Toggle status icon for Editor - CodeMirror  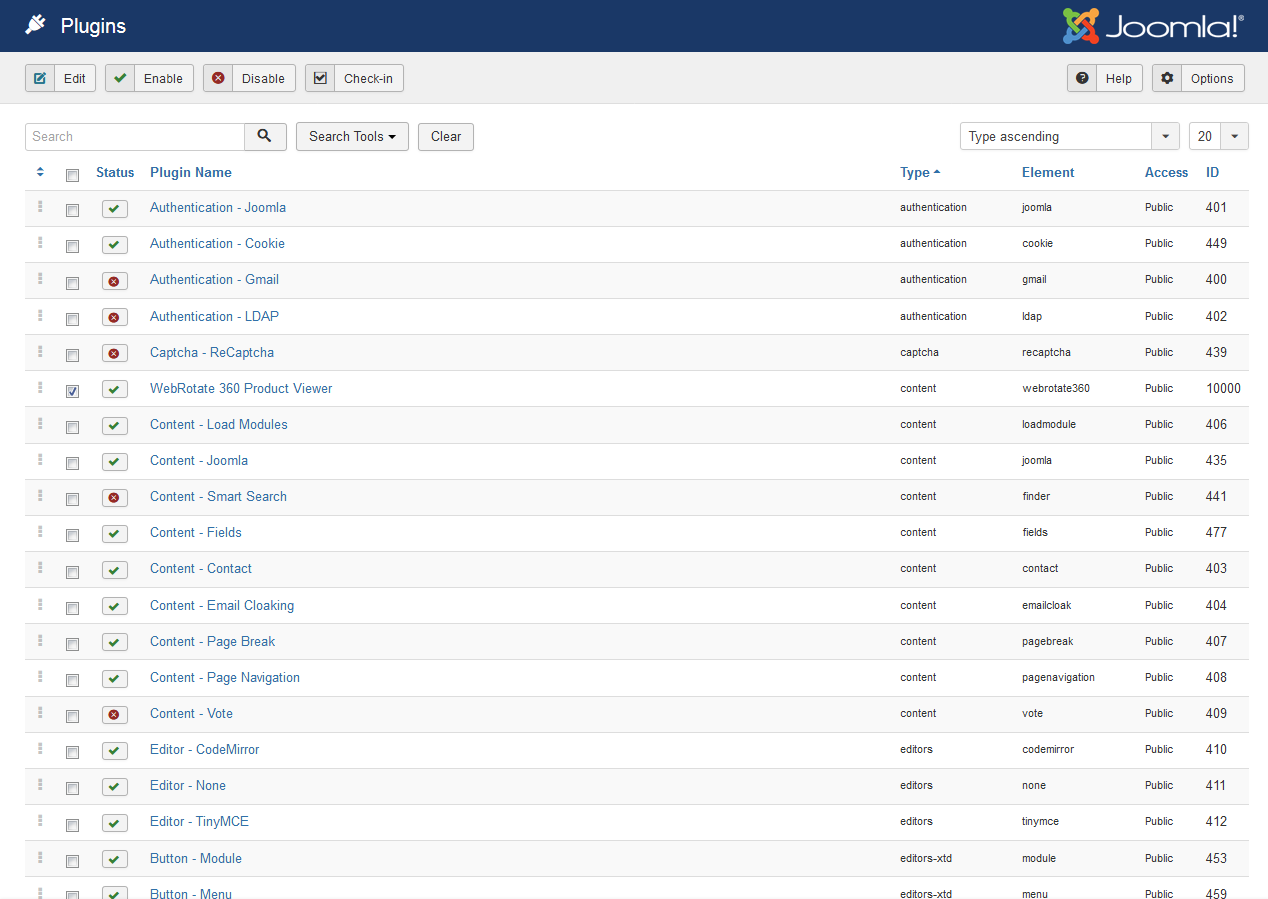pos(115,751)
